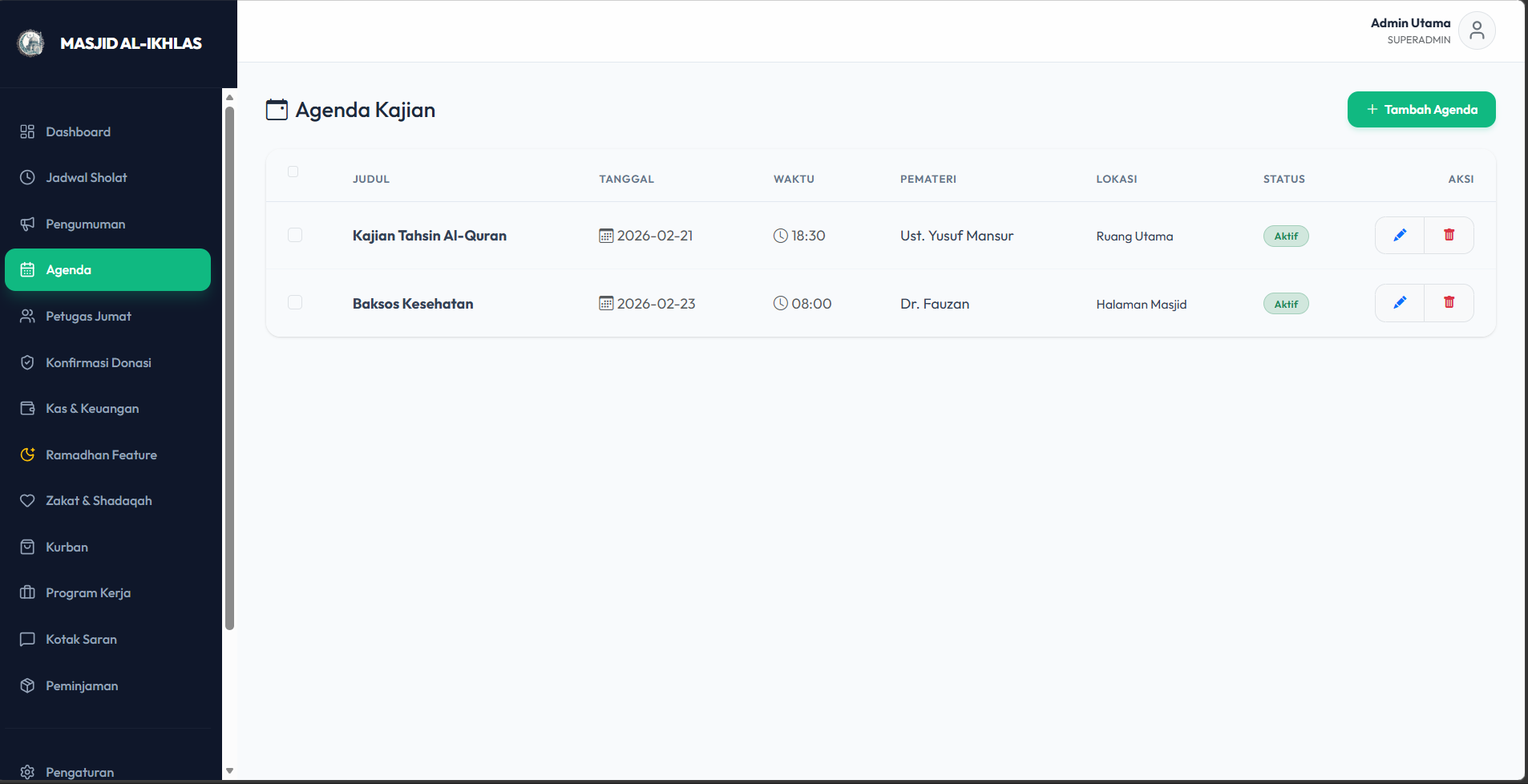Screen dimensions: 1528x784
Task: Click the sidebar scrollbar thumb
Action: tap(229, 368)
